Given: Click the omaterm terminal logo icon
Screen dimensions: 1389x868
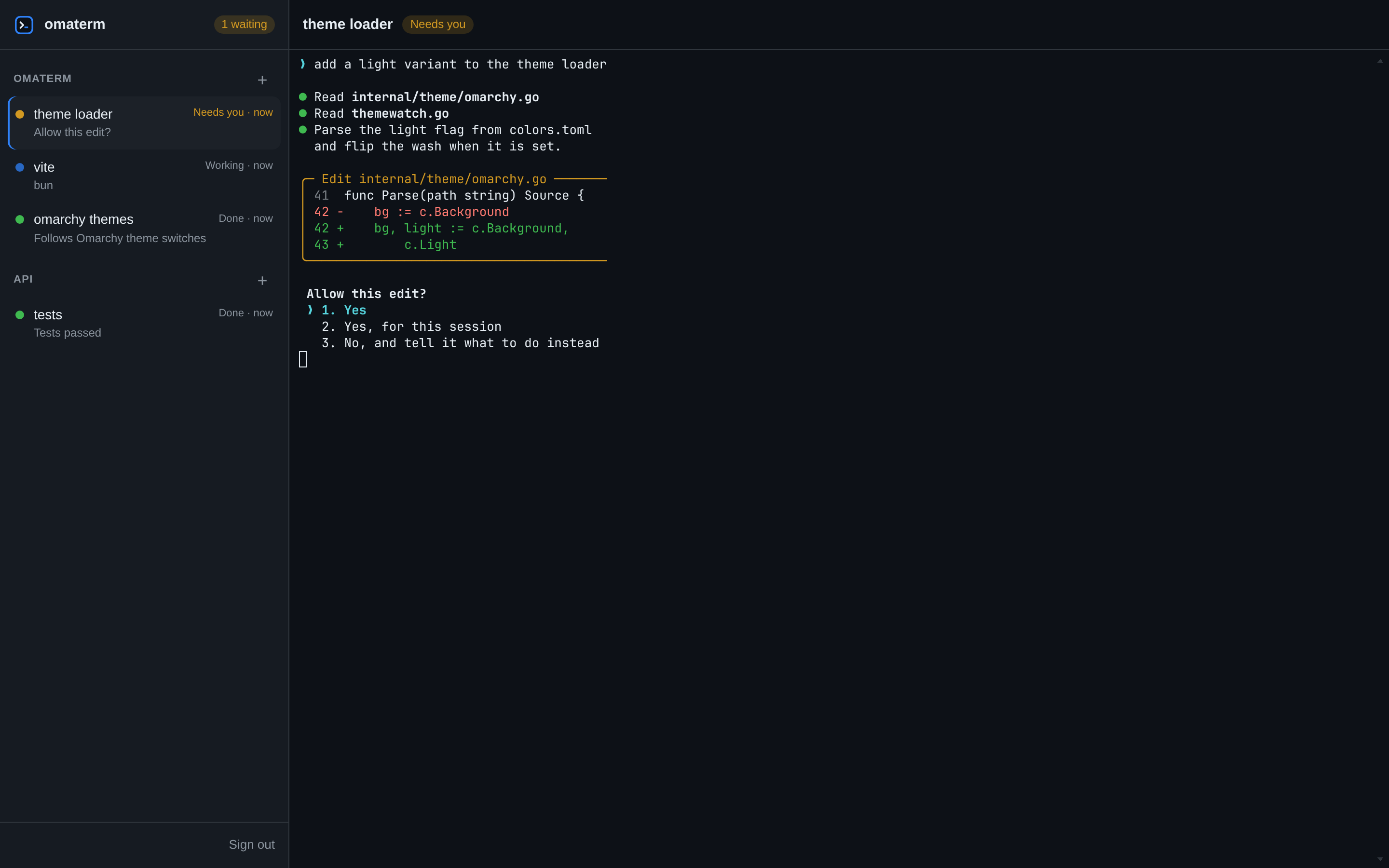Looking at the screenshot, I should [24, 25].
